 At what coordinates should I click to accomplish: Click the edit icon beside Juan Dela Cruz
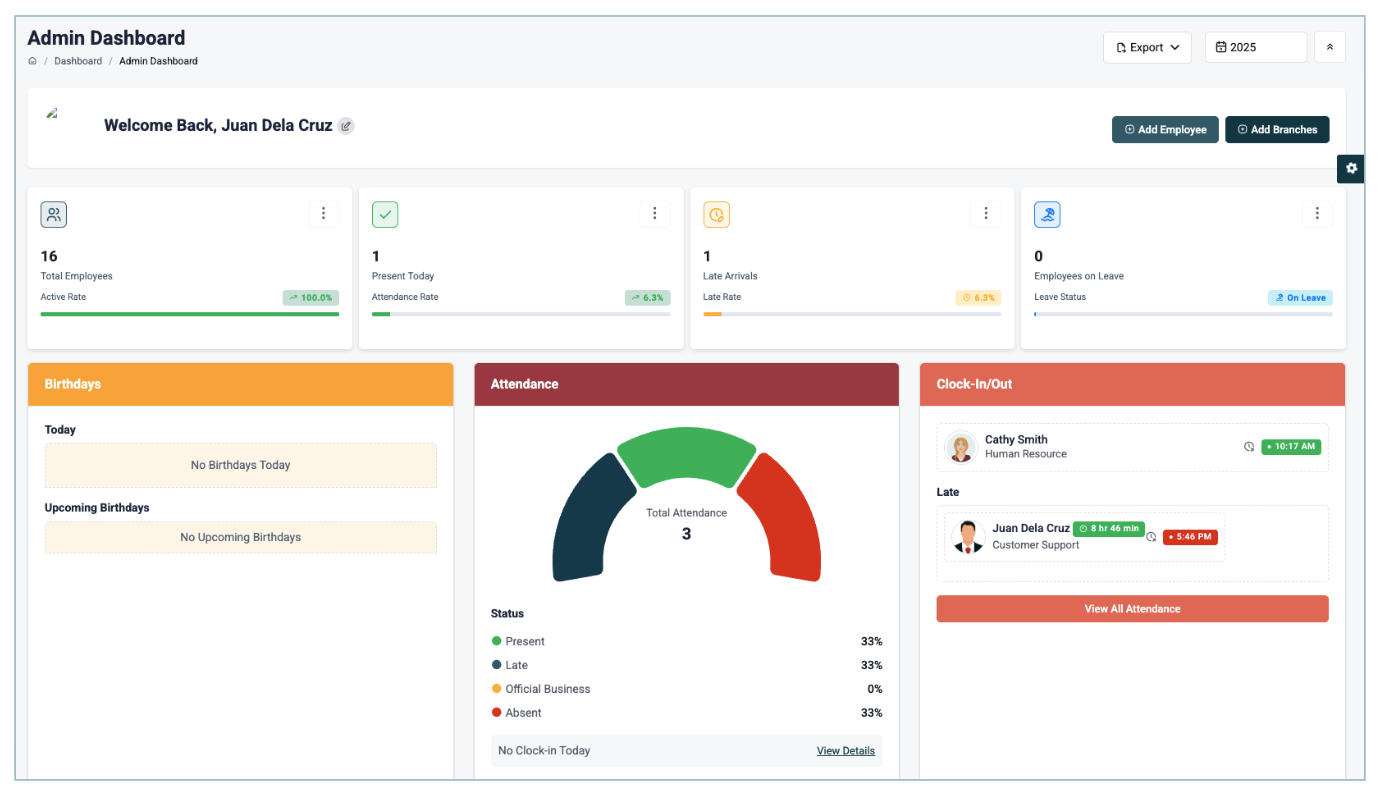point(346,126)
